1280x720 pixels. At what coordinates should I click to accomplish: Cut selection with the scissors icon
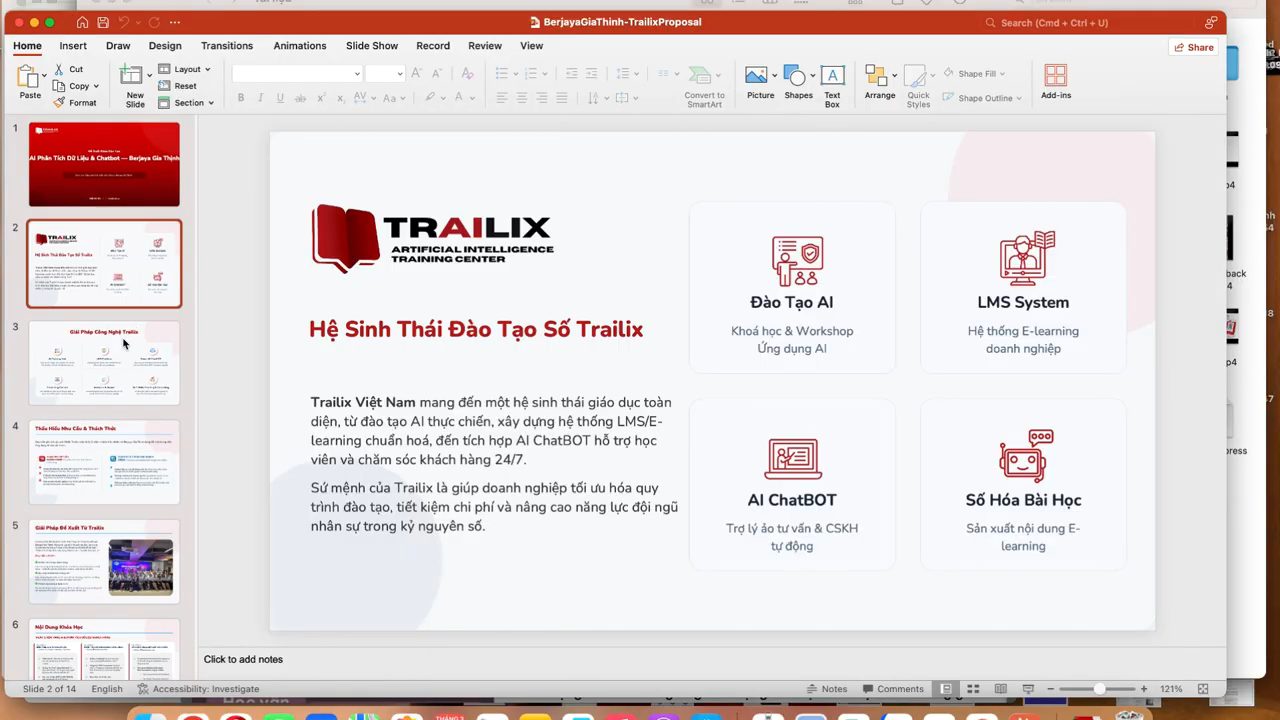tap(59, 69)
